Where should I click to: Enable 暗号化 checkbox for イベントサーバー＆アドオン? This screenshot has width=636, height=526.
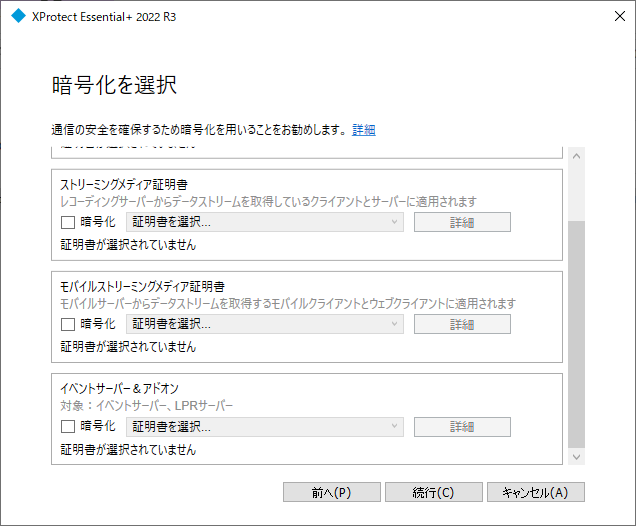(68, 427)
